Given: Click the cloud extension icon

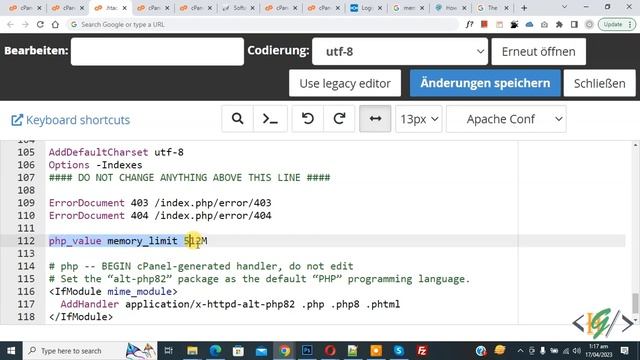Looking at the screenshot, I should coord(529,24).
